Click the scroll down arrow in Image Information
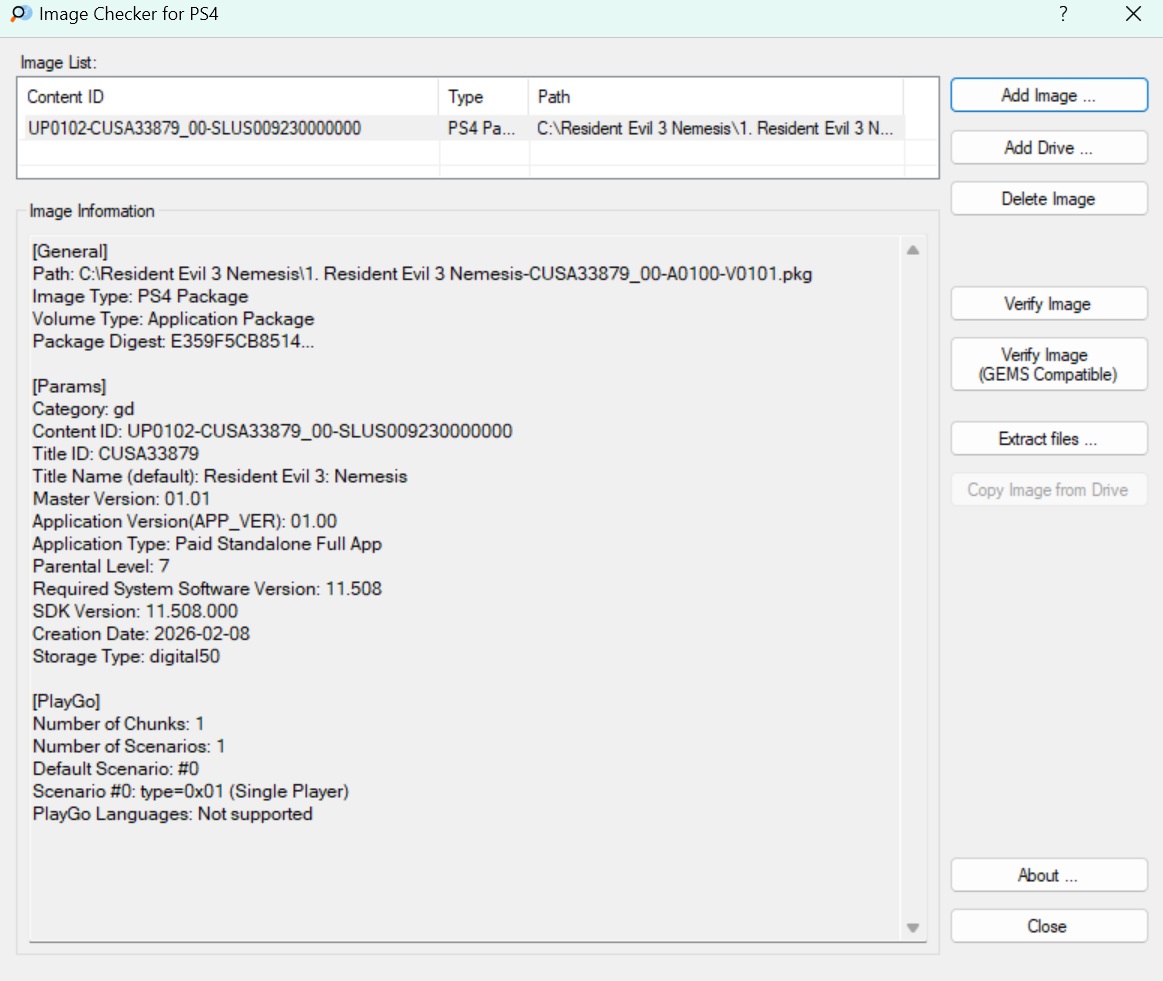This screenshot has width=1163, height=981. [x=913, y=928]
